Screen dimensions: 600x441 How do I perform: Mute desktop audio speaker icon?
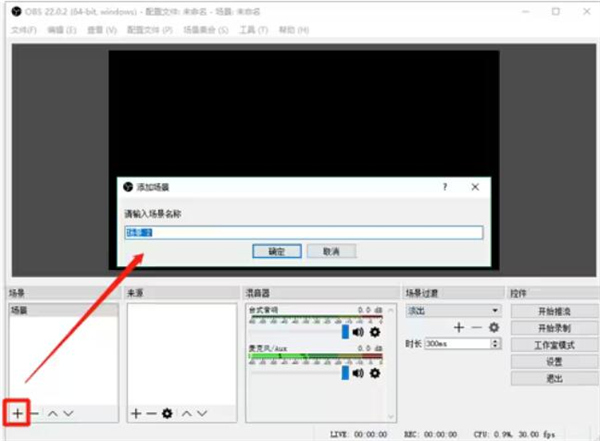point(358,332)
